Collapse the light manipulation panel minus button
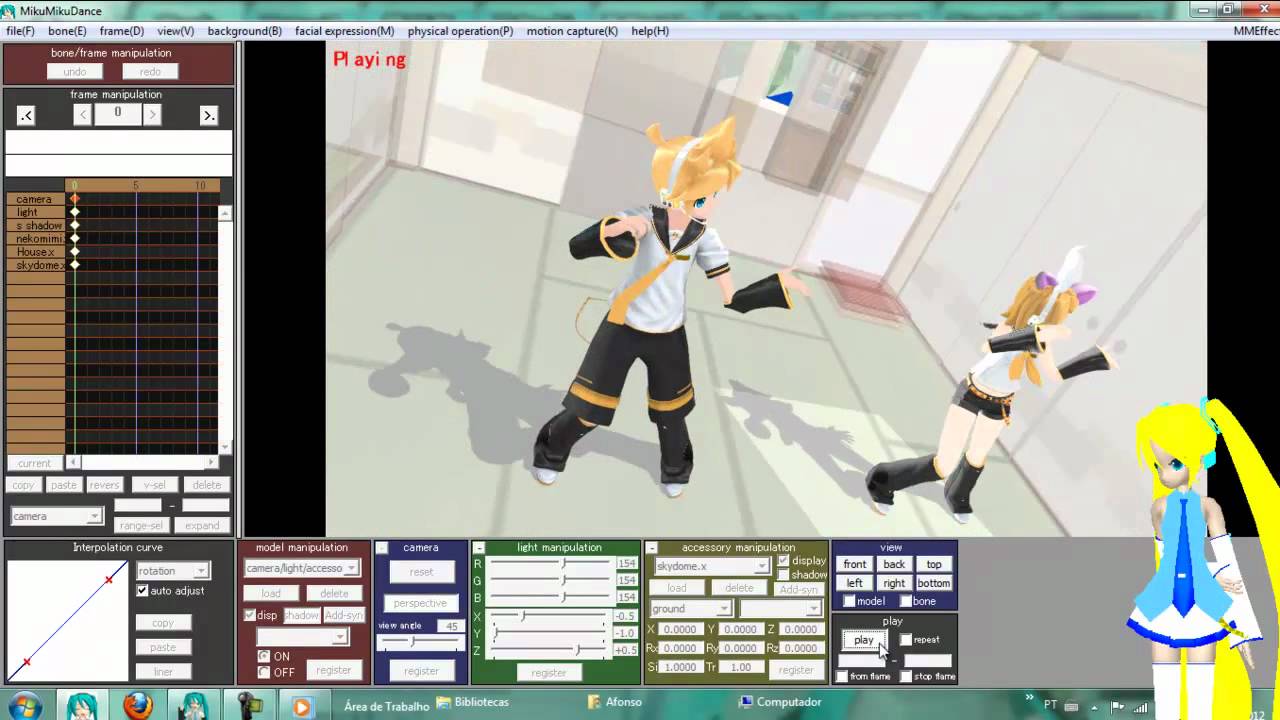Screen dimensions: 1280x720 pyautogui.click(x=479, y=548)
